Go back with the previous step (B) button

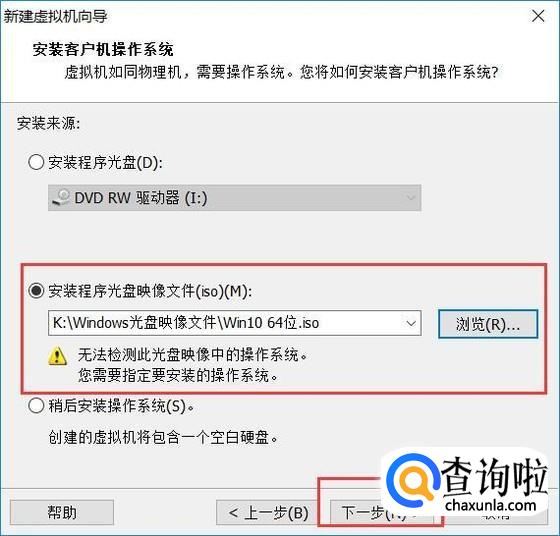point(268,512)
